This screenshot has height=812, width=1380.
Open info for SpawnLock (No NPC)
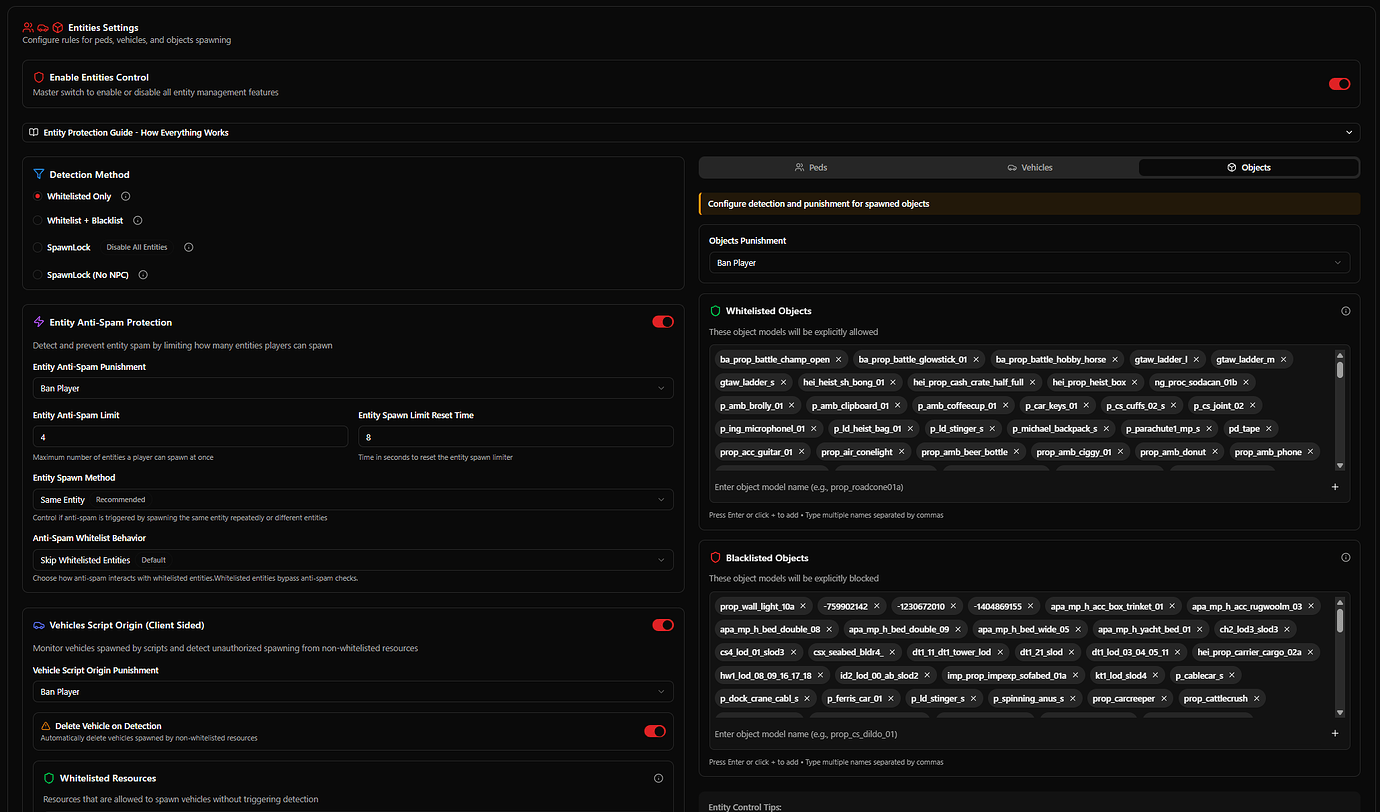(143, 275)
